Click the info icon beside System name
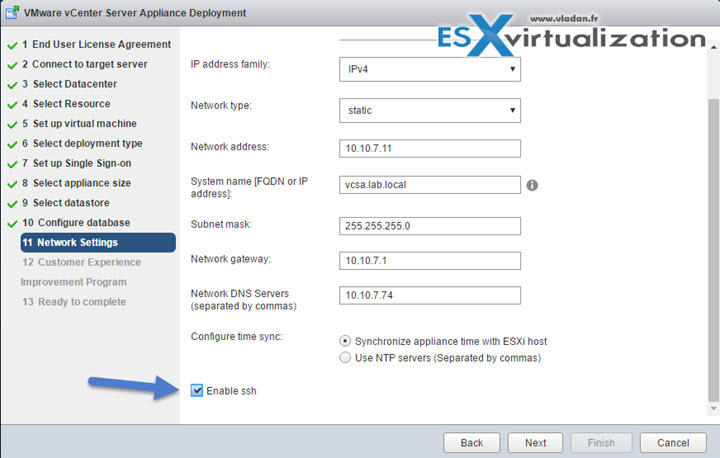 point(532,185)
